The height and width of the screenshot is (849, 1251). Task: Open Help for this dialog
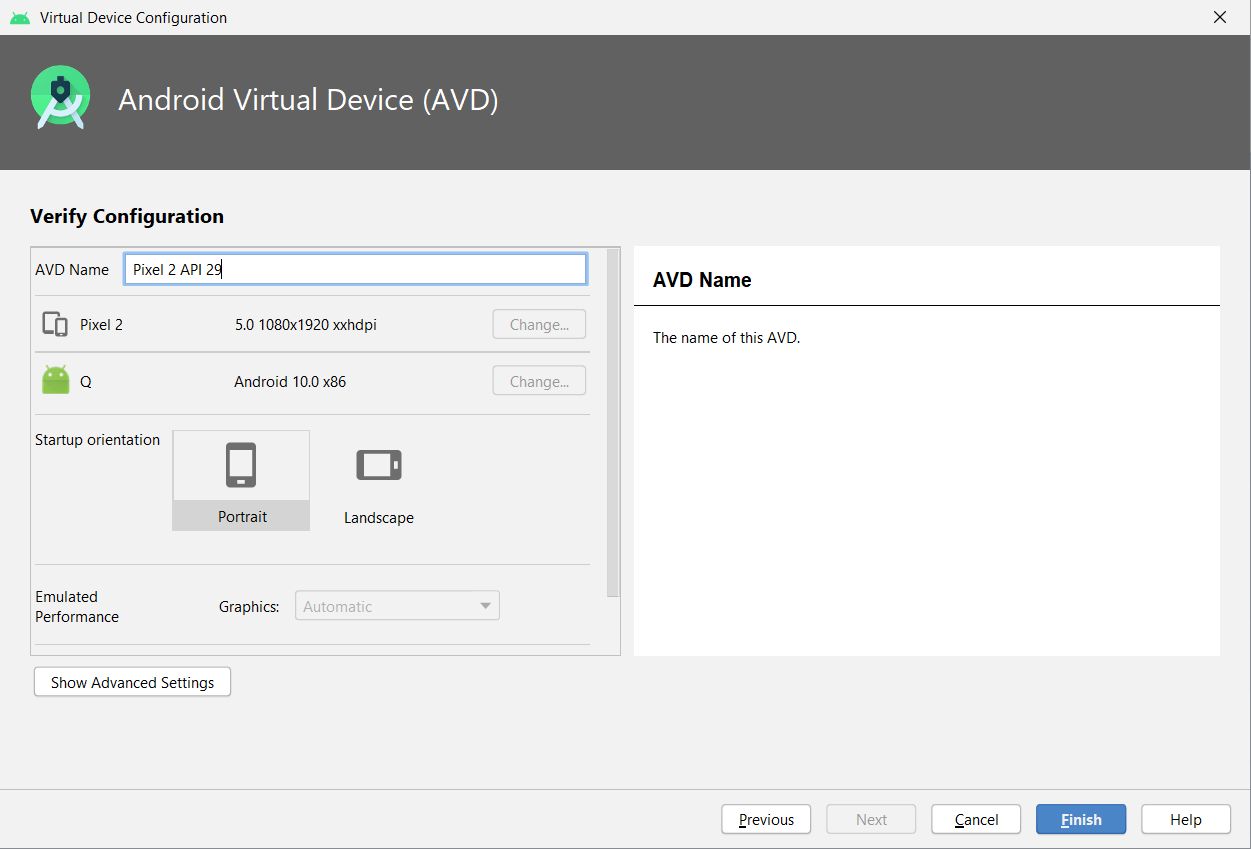tap(1185, 819)
